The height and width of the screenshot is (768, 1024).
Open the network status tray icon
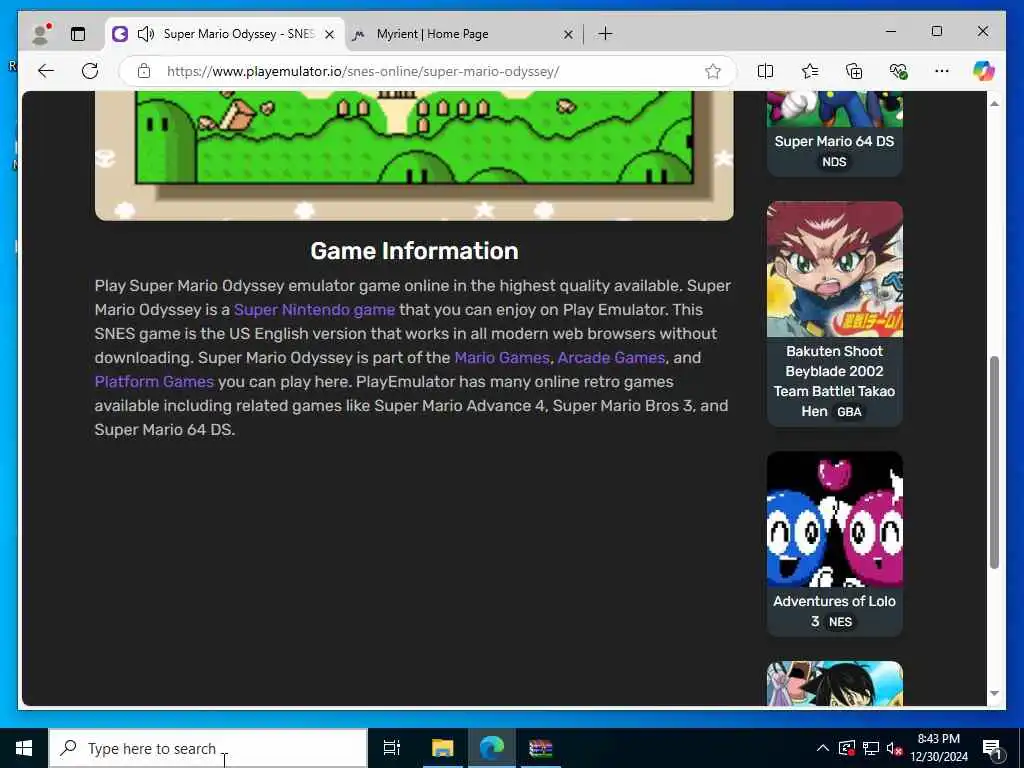coord(871,748)
